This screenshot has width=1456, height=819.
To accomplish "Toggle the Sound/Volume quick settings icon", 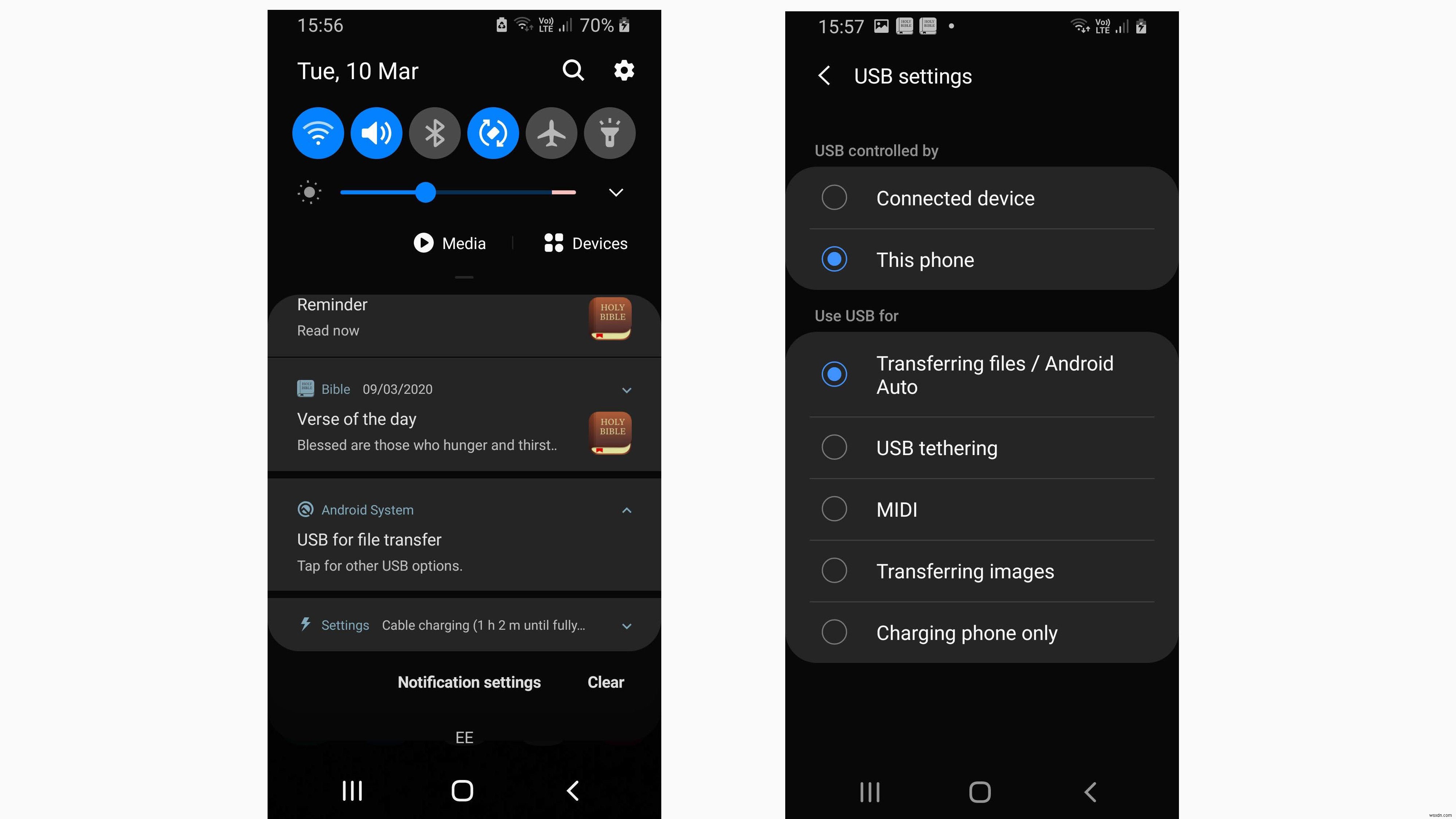I will 376,132.
